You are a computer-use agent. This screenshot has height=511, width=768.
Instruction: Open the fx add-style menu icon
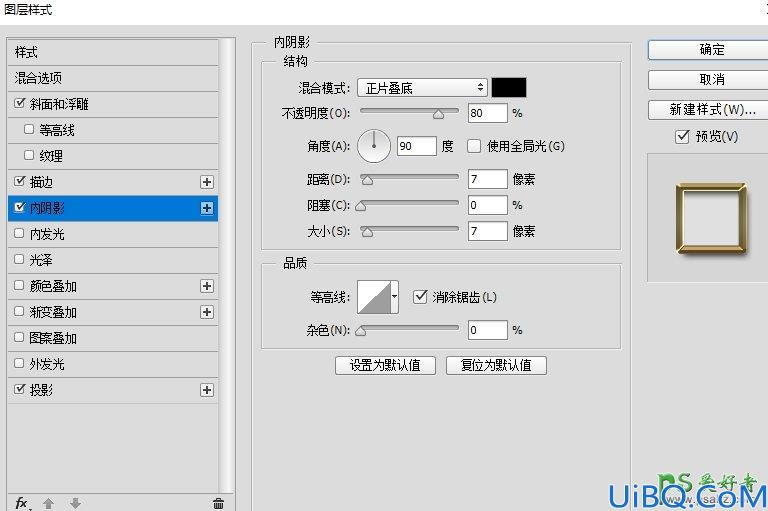[x=22, y=503]
